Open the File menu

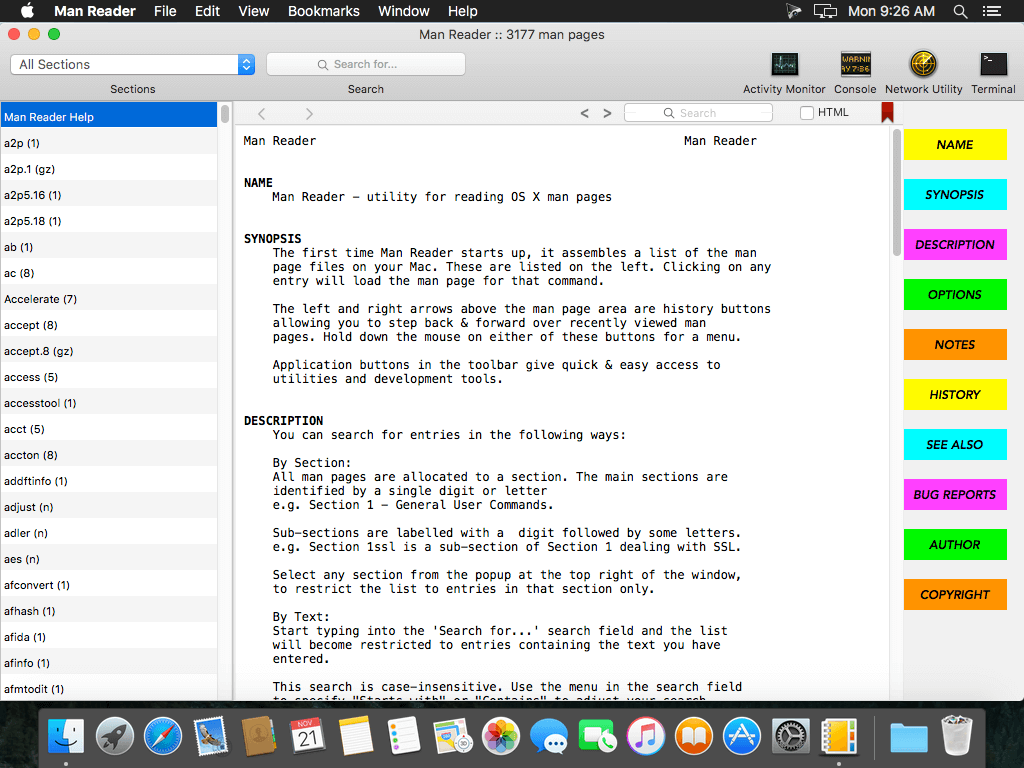point(165,11)
